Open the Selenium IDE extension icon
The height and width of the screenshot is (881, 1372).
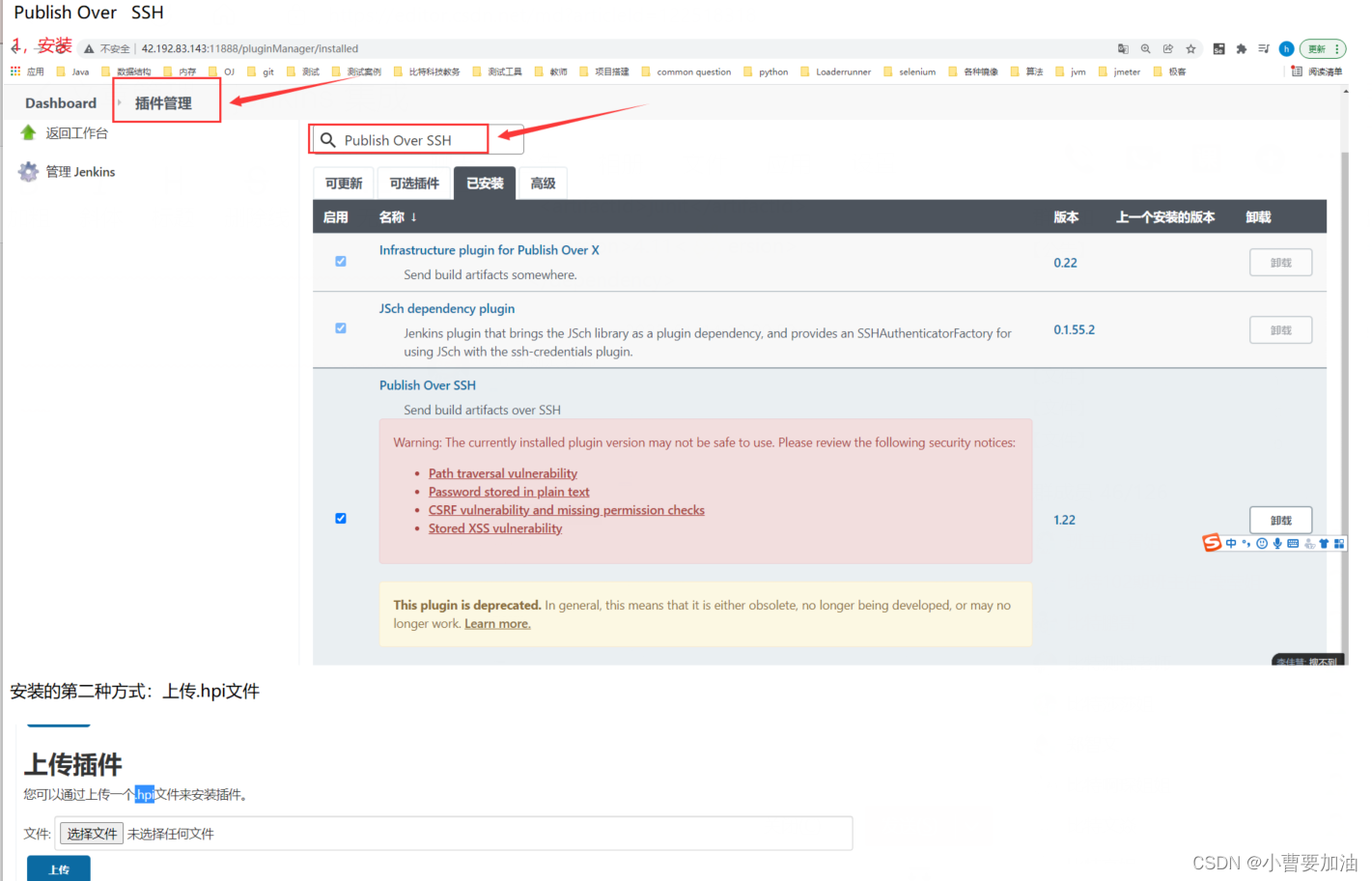[x=1218, y=48]
